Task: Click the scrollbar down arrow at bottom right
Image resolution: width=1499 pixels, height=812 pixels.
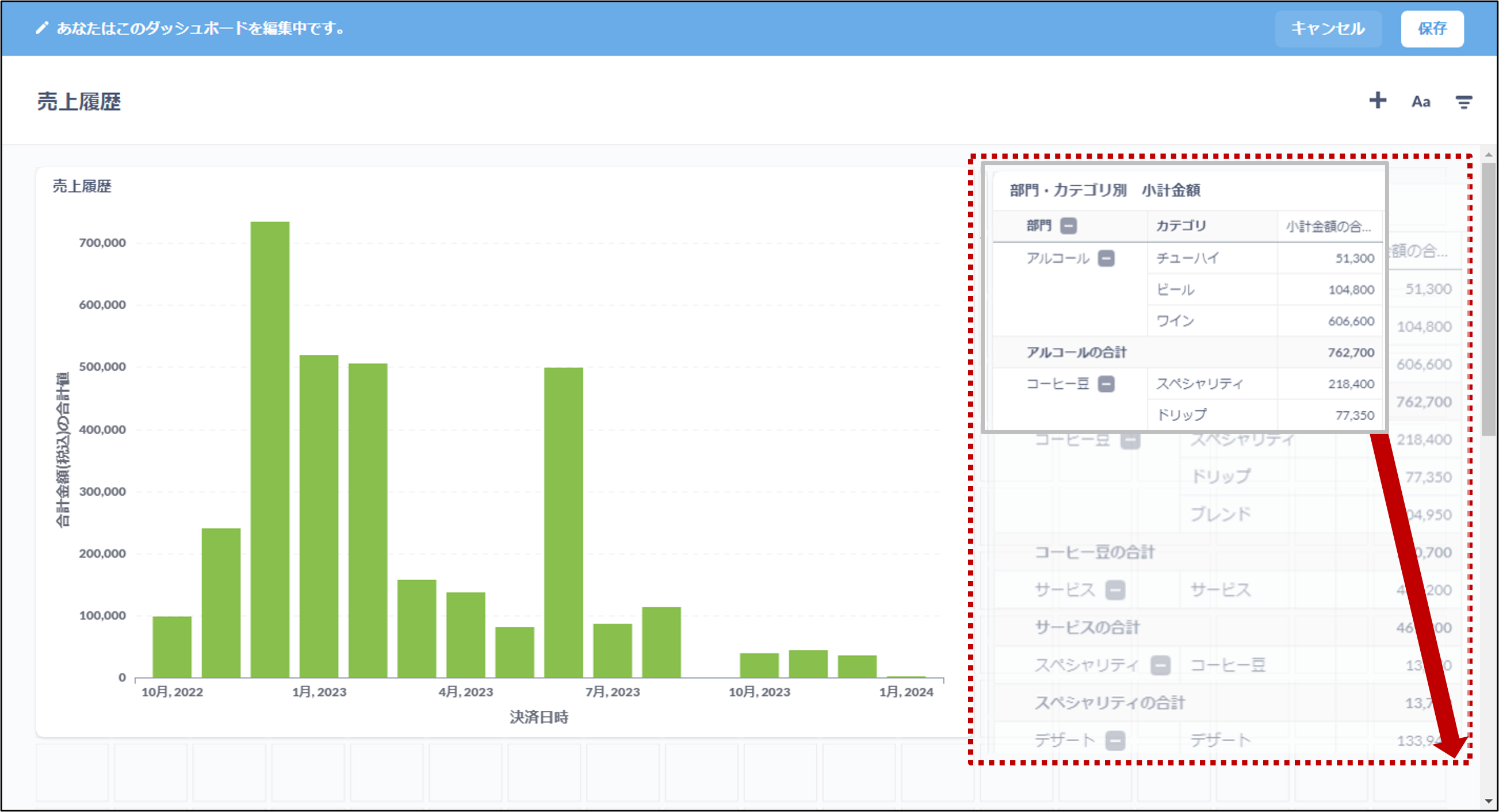Action: 1488,801
